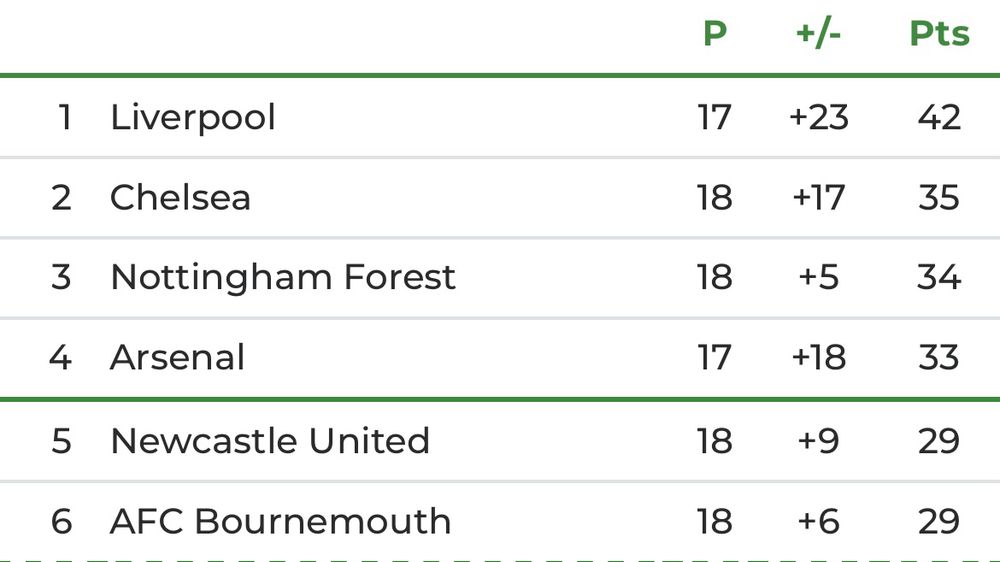Screen dimensions: 1000x562
Task: Select AFC Bournemouth team name
Action: point(281,521)
